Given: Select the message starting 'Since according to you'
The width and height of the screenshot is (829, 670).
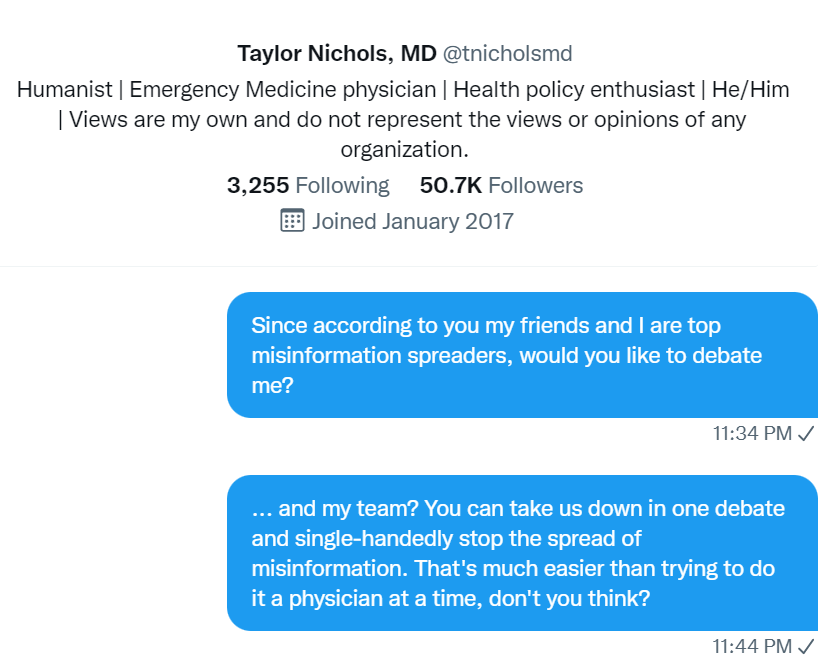Looking at the screenshot, I should 522,355.
